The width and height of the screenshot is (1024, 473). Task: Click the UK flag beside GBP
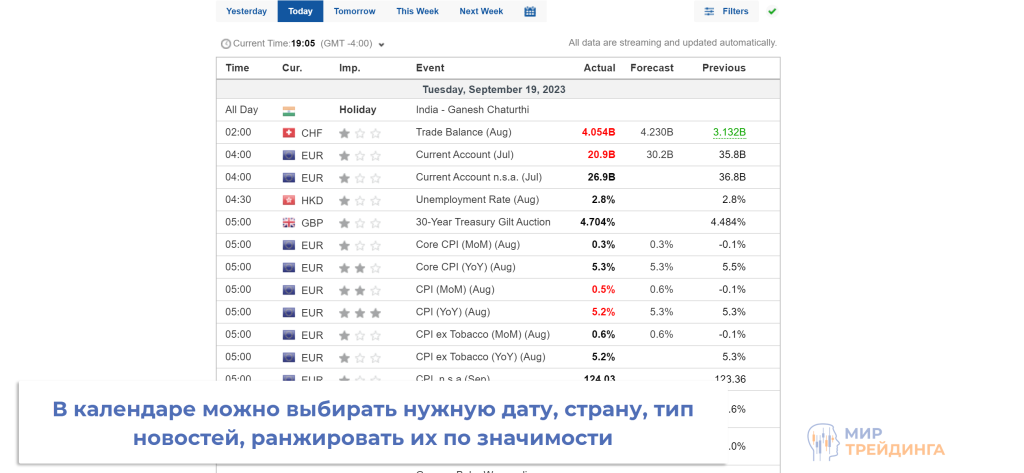289,223
